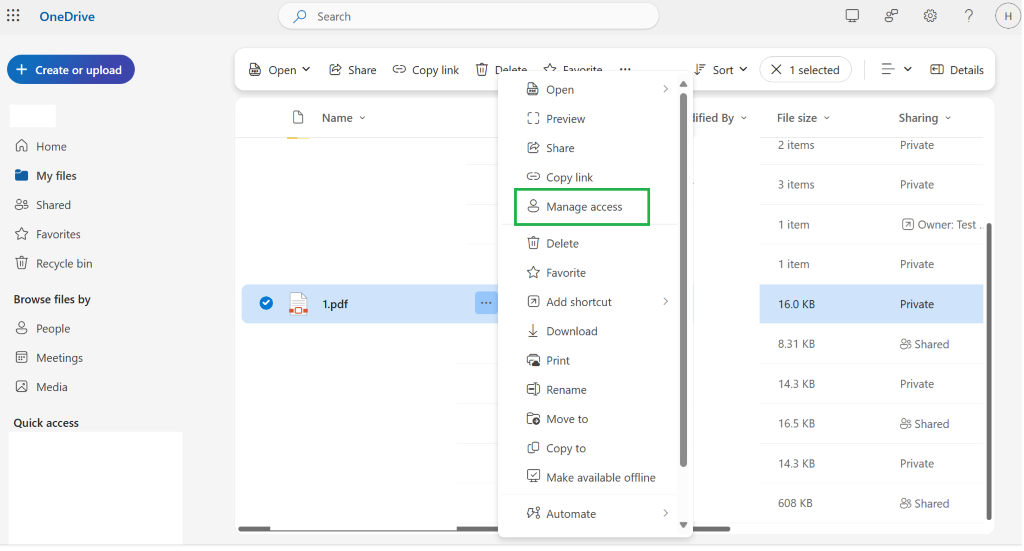Click Copy link in the toolbar
This screenshot has width=1024, height=551.
coord(426,70)
